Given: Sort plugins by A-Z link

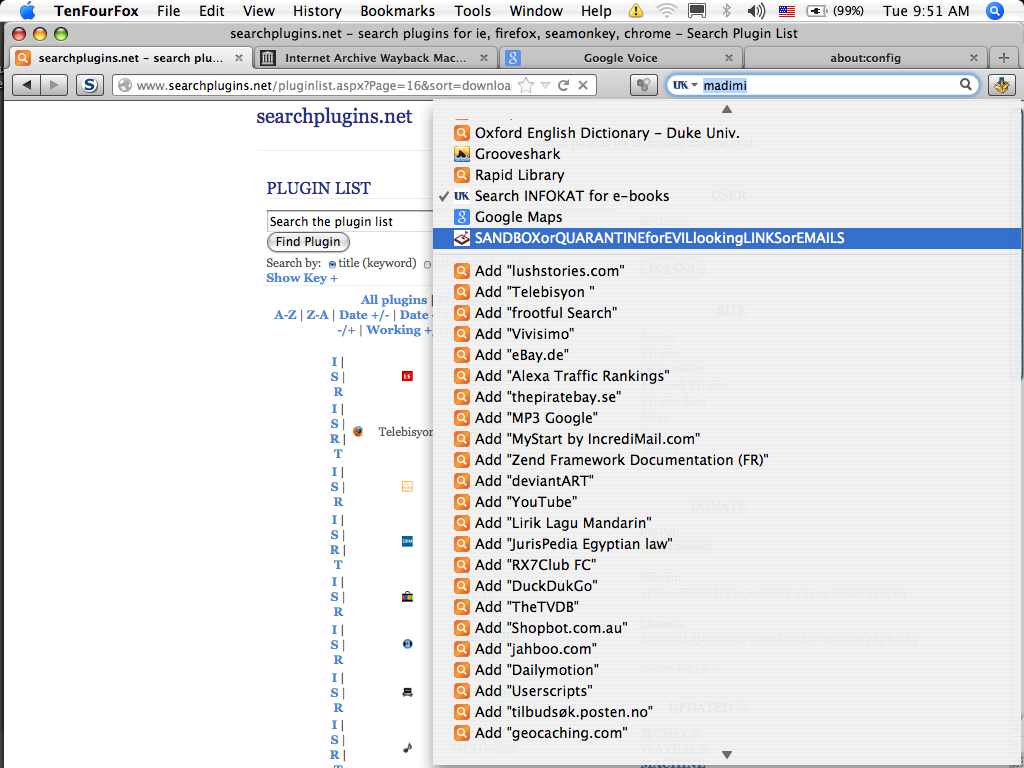Looking at the screenshot, I should coord(285,315).
